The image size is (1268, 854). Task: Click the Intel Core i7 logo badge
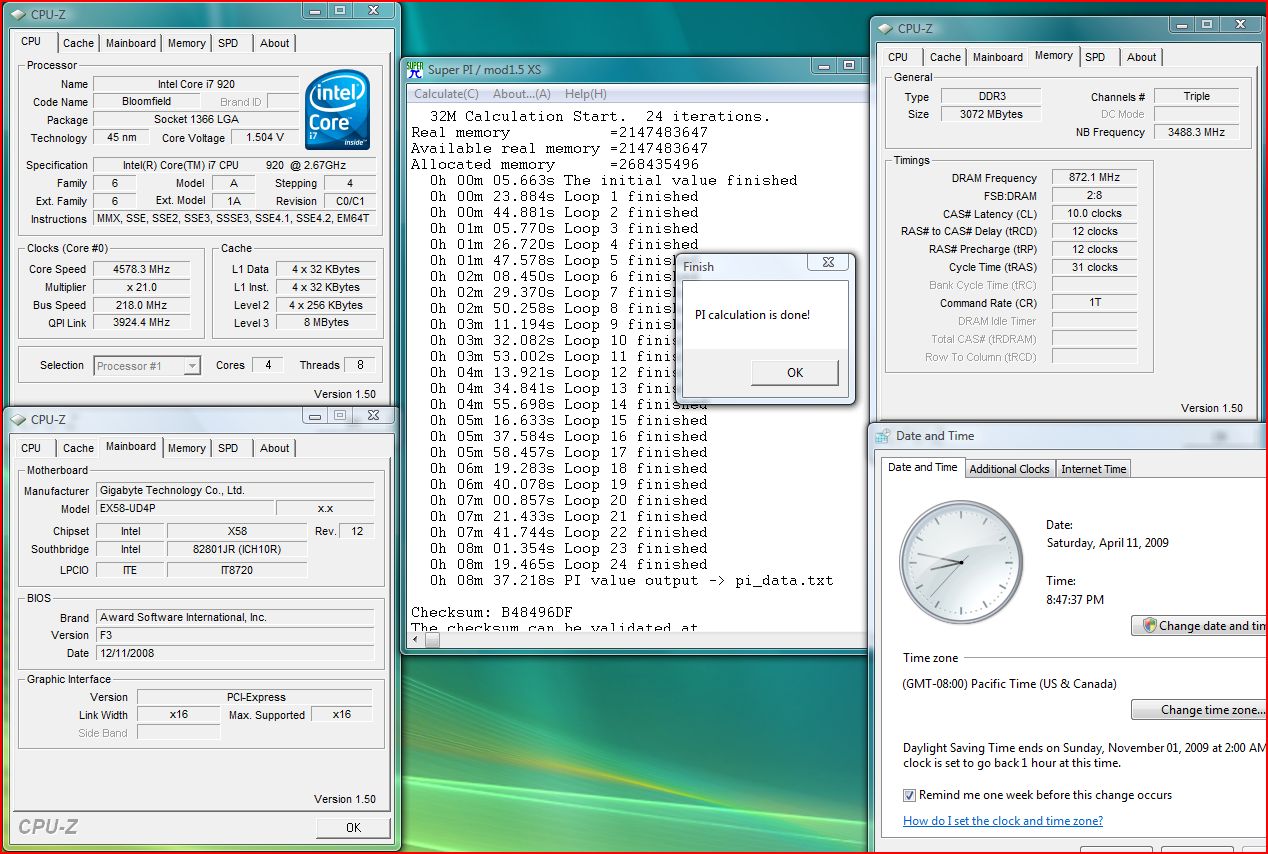pos(337,111)
